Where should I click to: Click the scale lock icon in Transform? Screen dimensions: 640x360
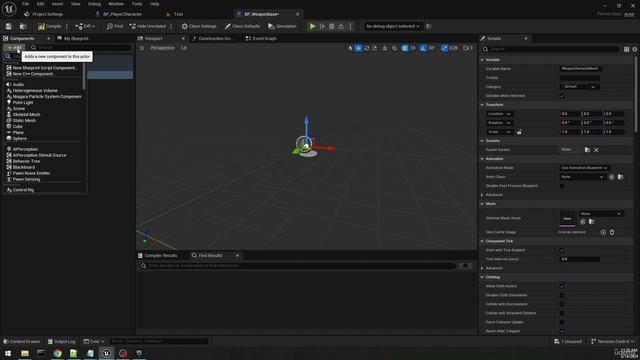coord(519,132)
